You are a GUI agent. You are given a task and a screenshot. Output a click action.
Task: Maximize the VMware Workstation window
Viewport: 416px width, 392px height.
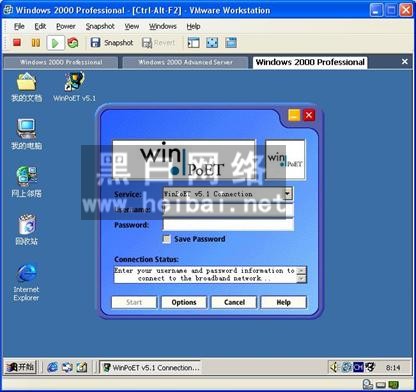tap(391, 10)
